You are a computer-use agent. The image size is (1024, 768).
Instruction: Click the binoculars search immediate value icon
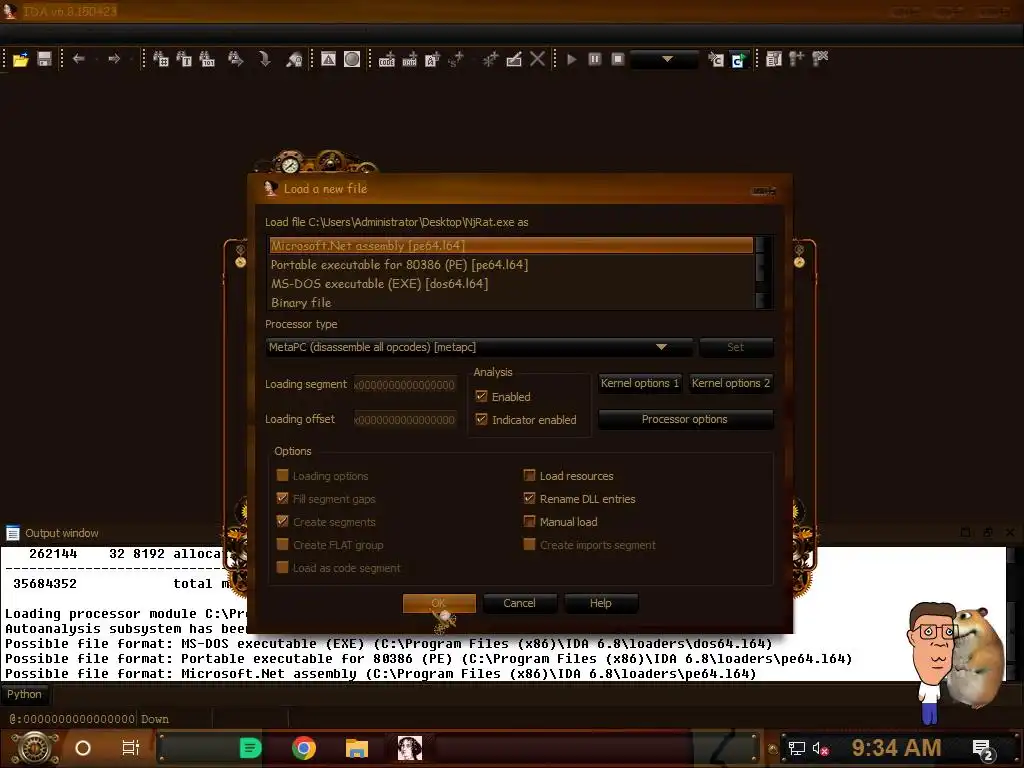tap(161, 59)
